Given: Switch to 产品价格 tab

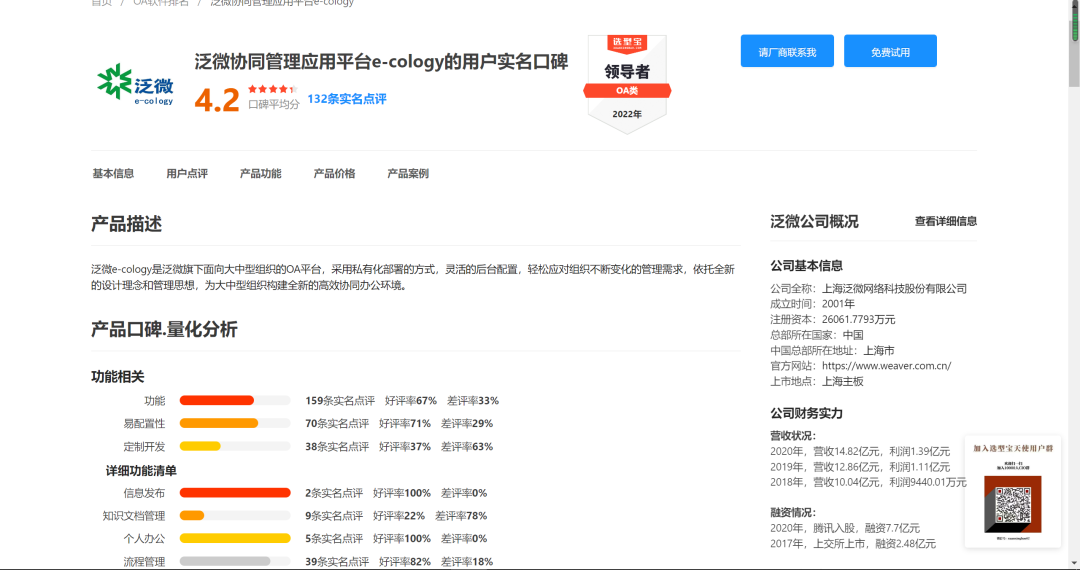Looking at the screenshot, I should tap(334, 173).
